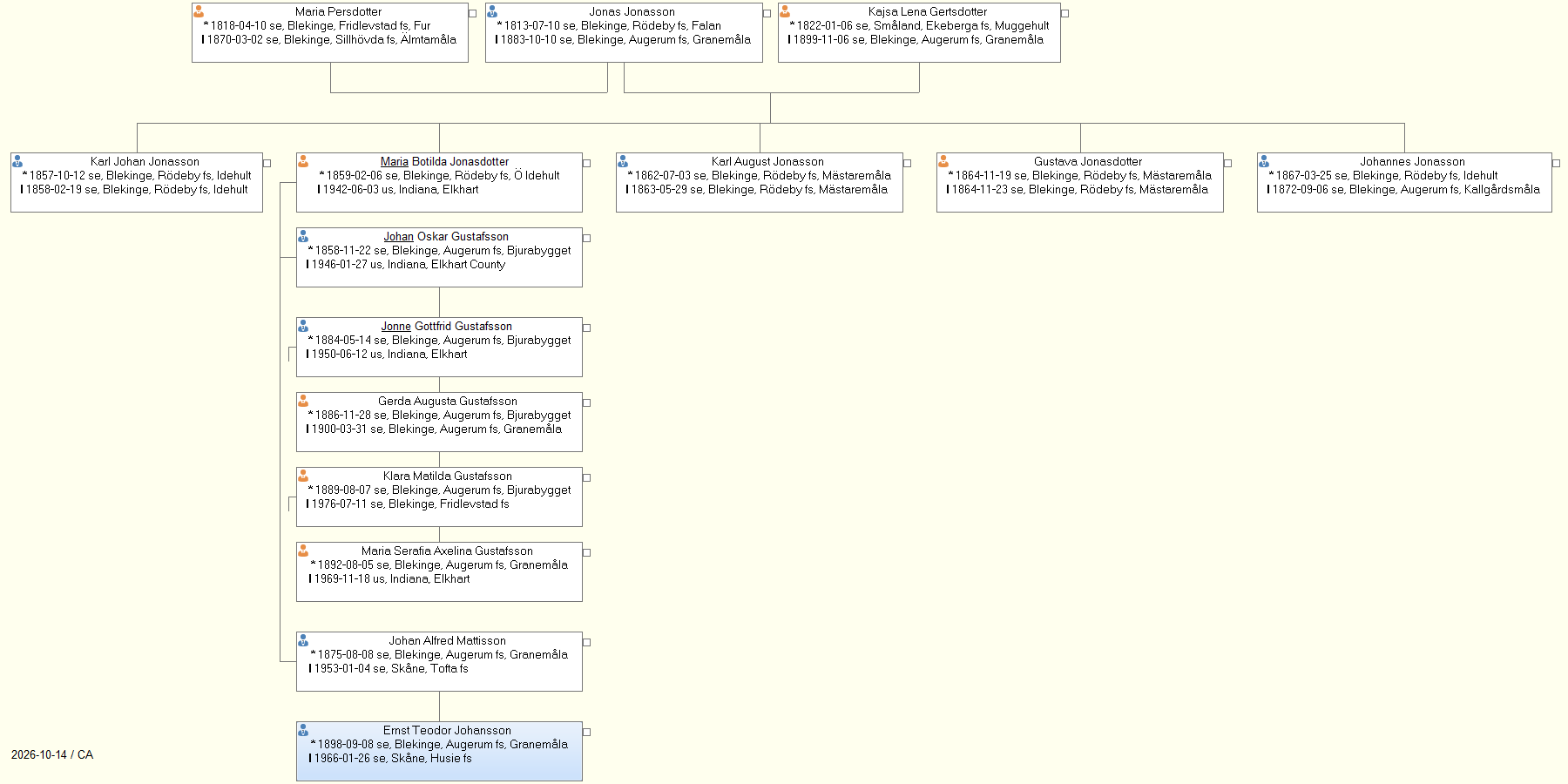
Task: Click the female icon beside Kajsa Lena Gertsdotter
Action: point(785,11)
